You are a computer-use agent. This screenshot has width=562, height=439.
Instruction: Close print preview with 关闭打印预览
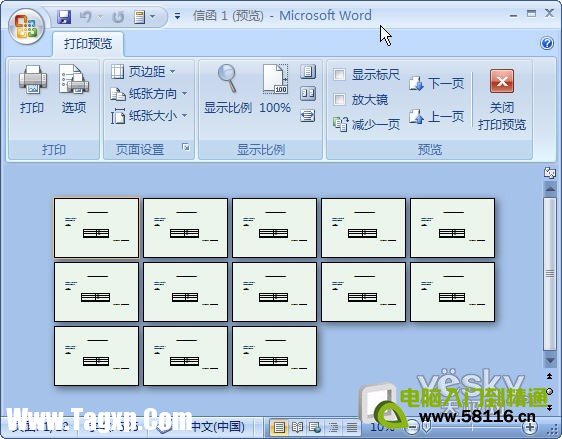502,100
